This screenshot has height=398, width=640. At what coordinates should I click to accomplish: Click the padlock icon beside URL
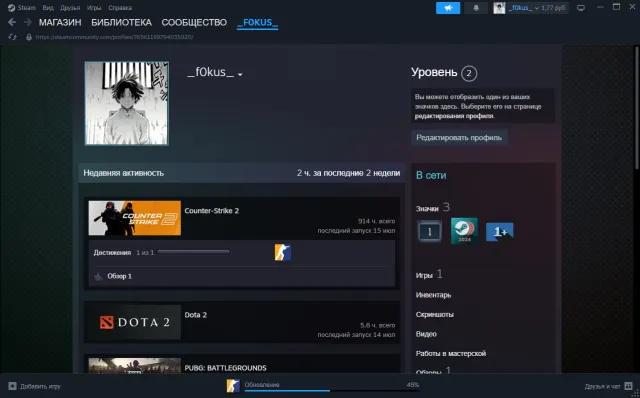(x=29, y=37)
